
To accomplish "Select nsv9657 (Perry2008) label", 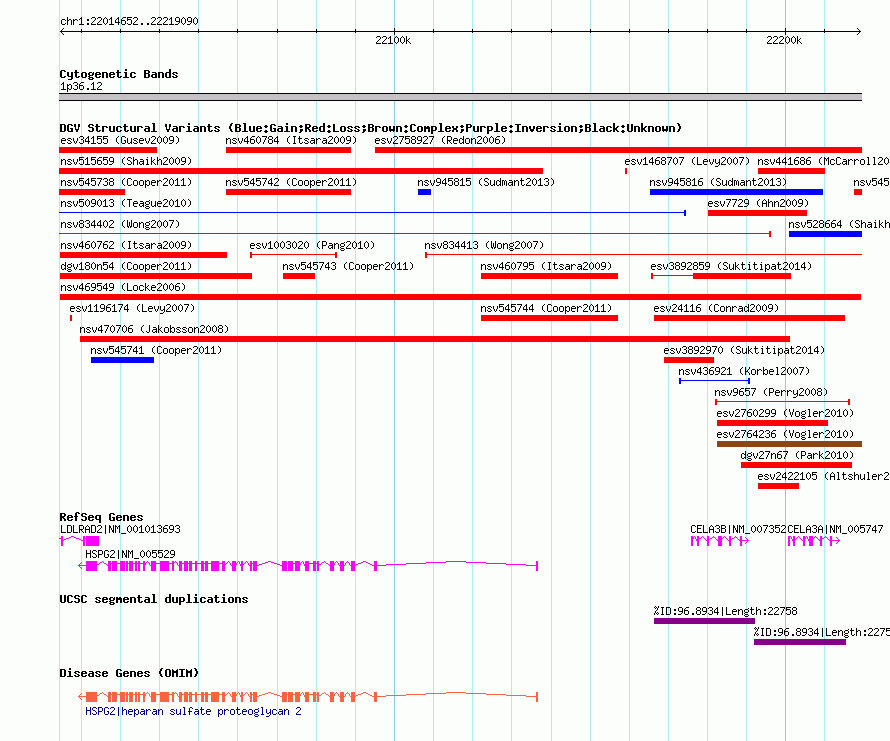I will [771, 392].
